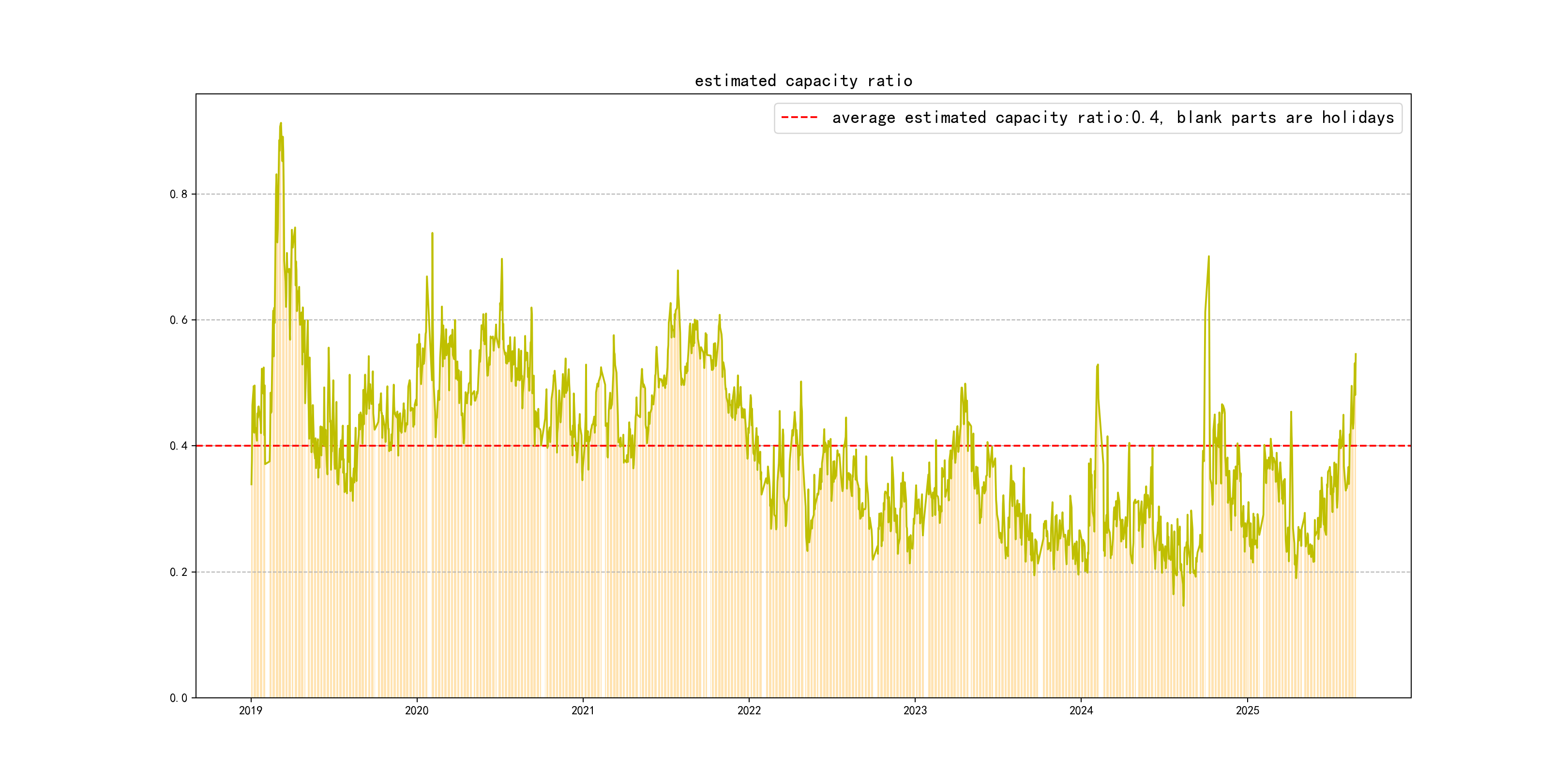Click the 0.0 y-axis tick label

[x=179, y=697]
